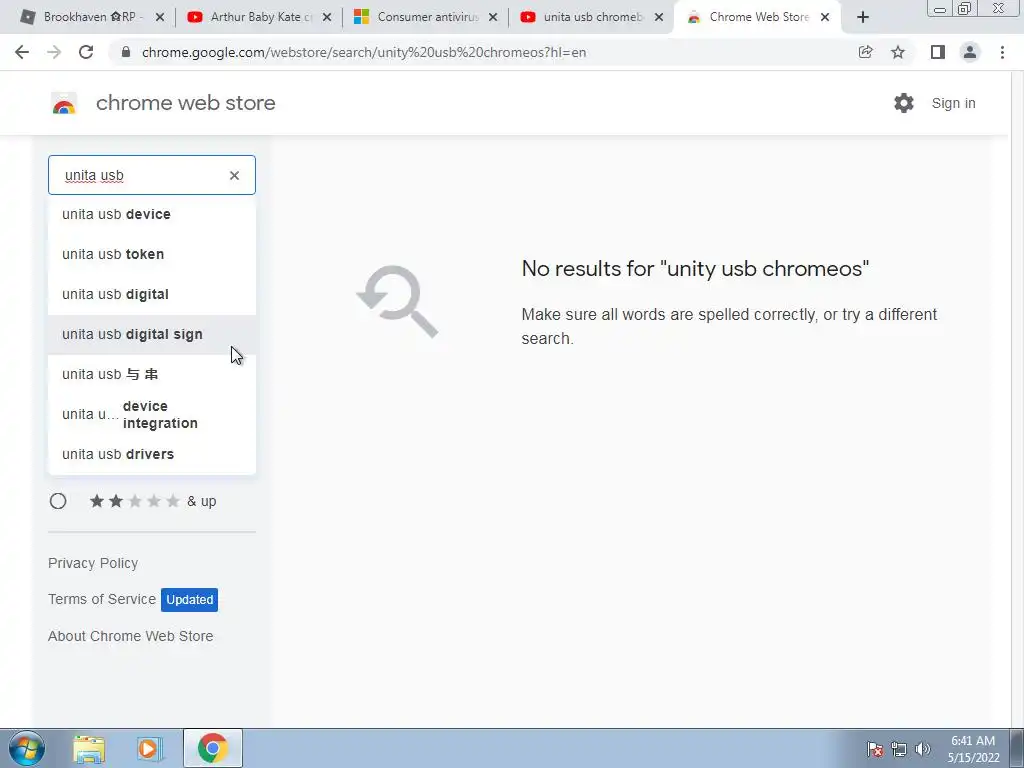The width and height of the screenshot is (1024, 768).
Task: Choose suggestion 'unita usb digital'
Action: coord(152,294)
